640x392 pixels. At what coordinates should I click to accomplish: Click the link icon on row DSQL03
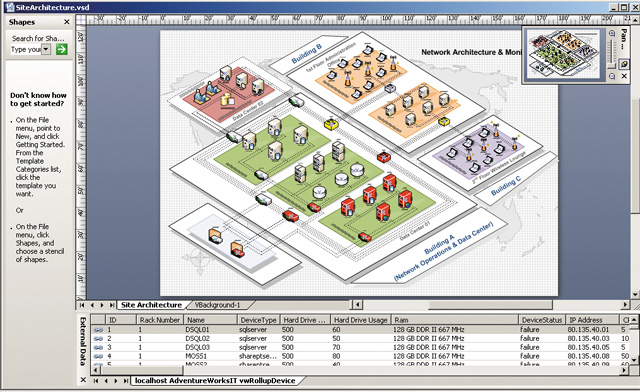98,347
